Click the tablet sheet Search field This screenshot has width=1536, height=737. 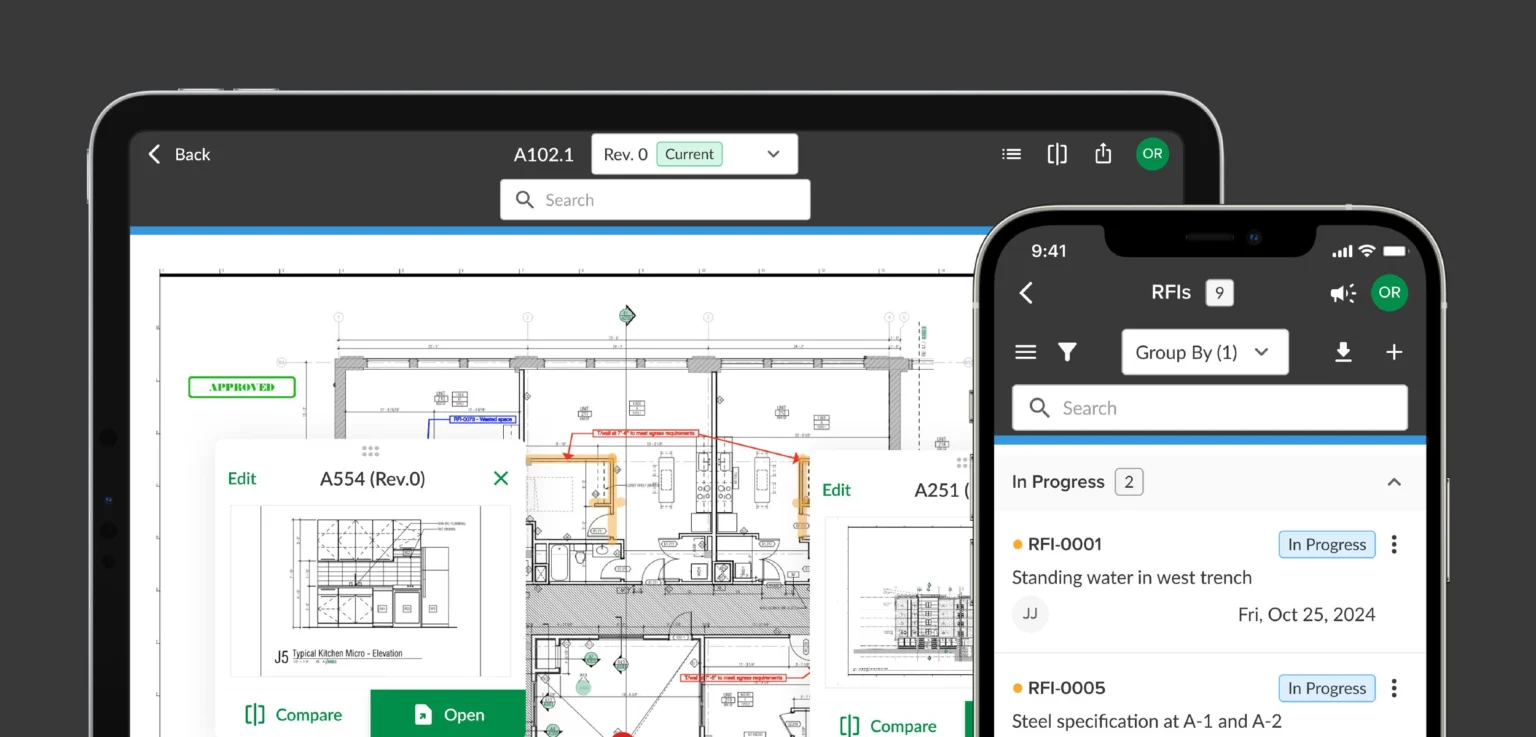[655, 200]
